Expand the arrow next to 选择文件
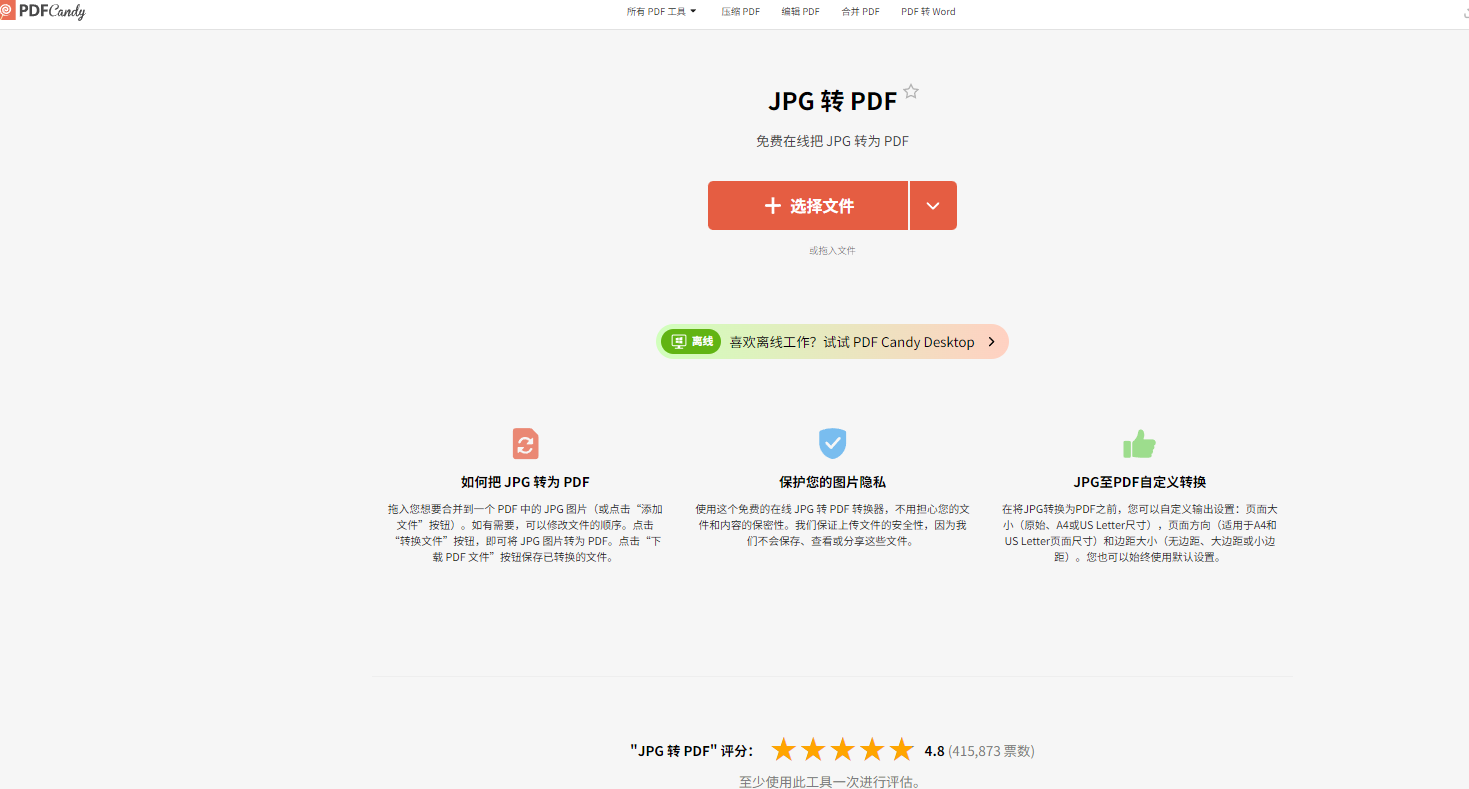Viewport: 1469px width, 789px height. tap(933, 206)
